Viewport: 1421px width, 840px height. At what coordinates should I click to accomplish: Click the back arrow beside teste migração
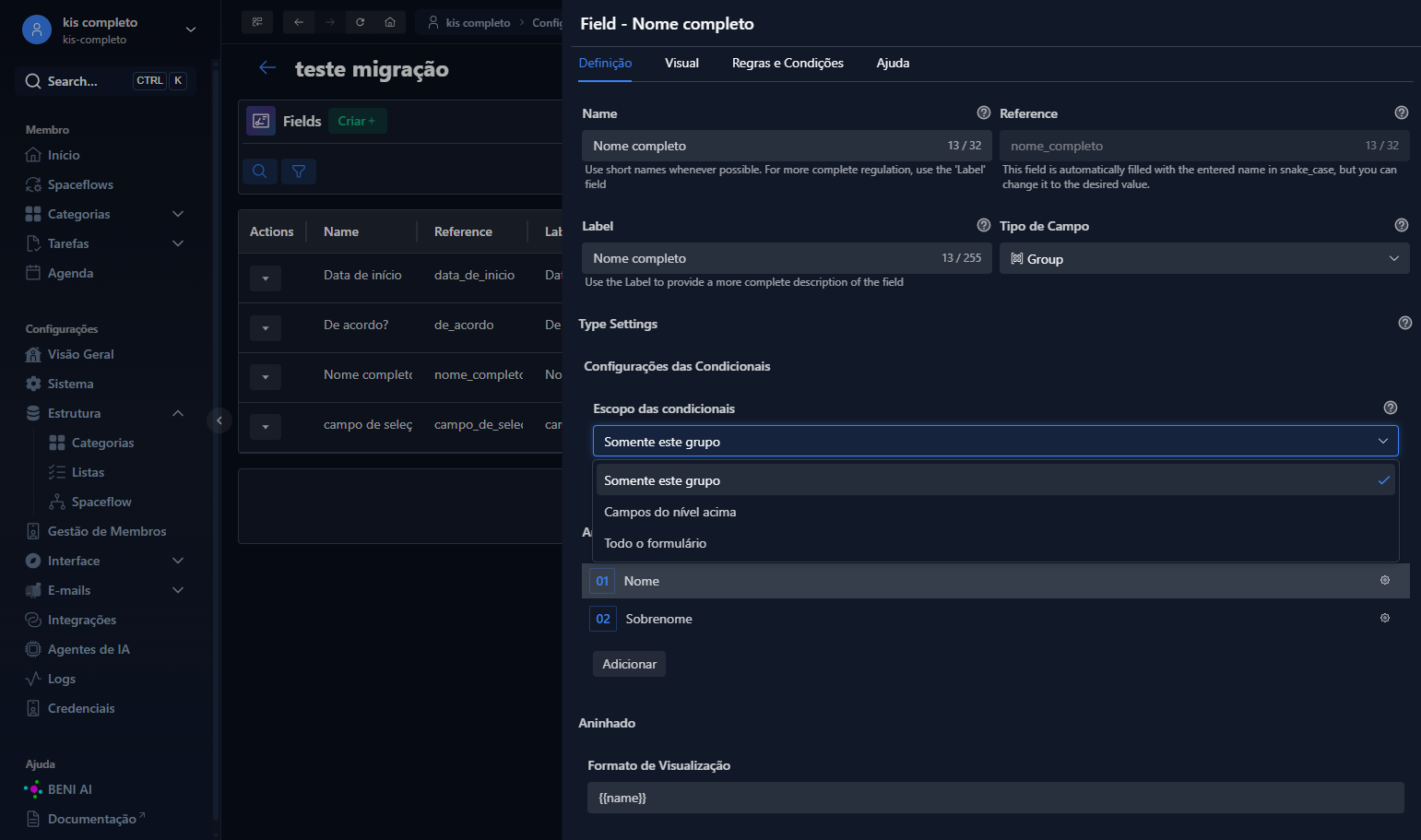267,68
